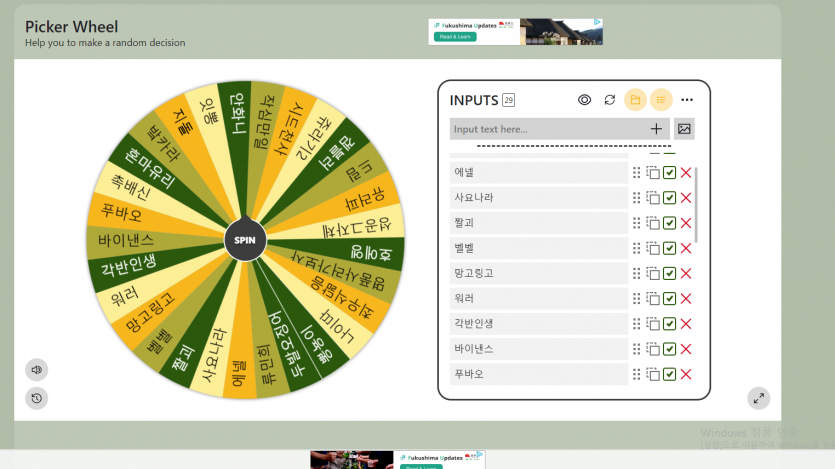The width and height of the screenshot is (835, 469).
Task: Edit the 사요나라 input text
Action: pyautogui.click(x=539, y=198)
